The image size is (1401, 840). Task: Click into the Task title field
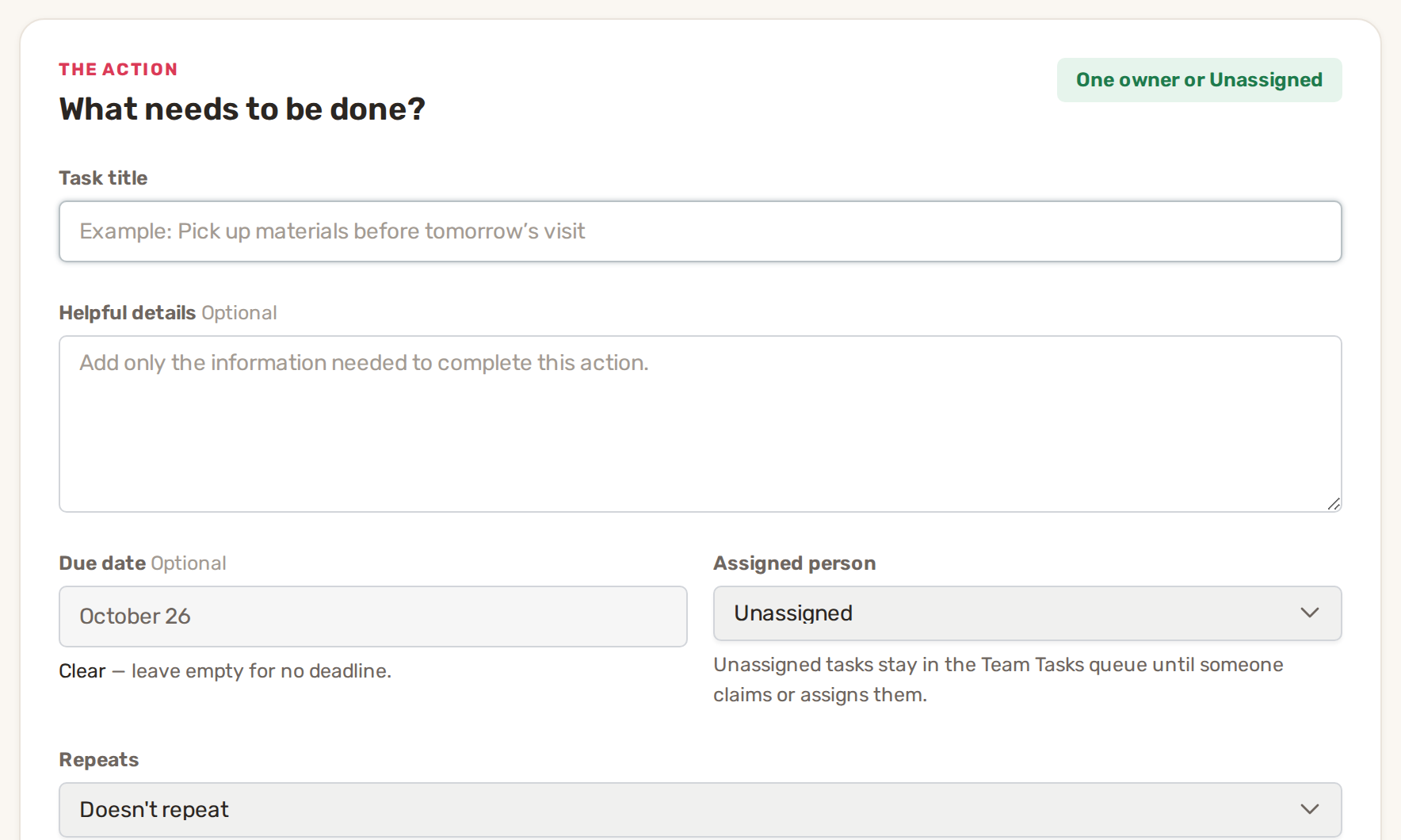700,231
